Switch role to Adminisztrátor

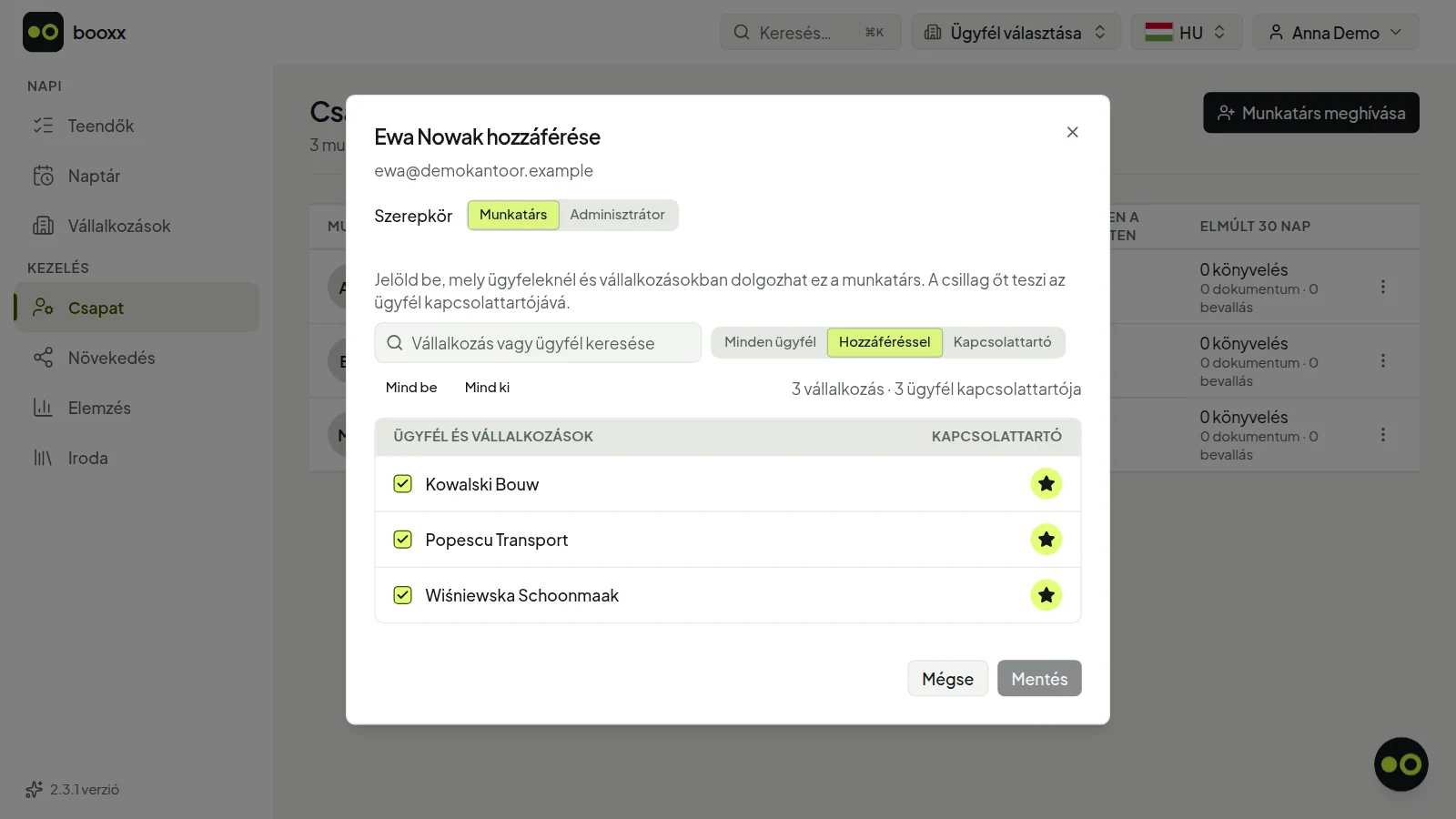(x=617, y=215)
